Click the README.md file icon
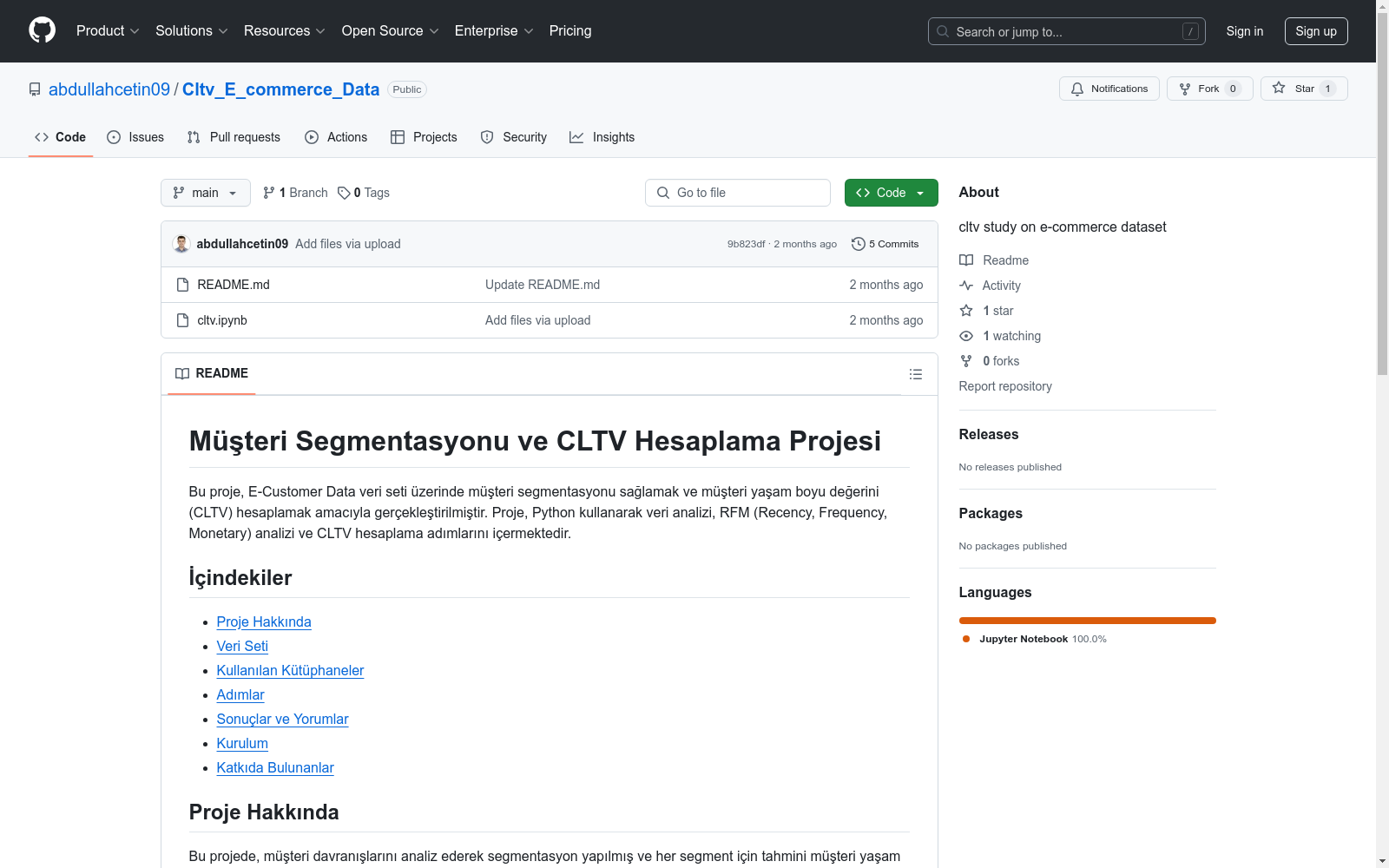The height and width of the screenshot is (868, 1389). tap(182, 285)
